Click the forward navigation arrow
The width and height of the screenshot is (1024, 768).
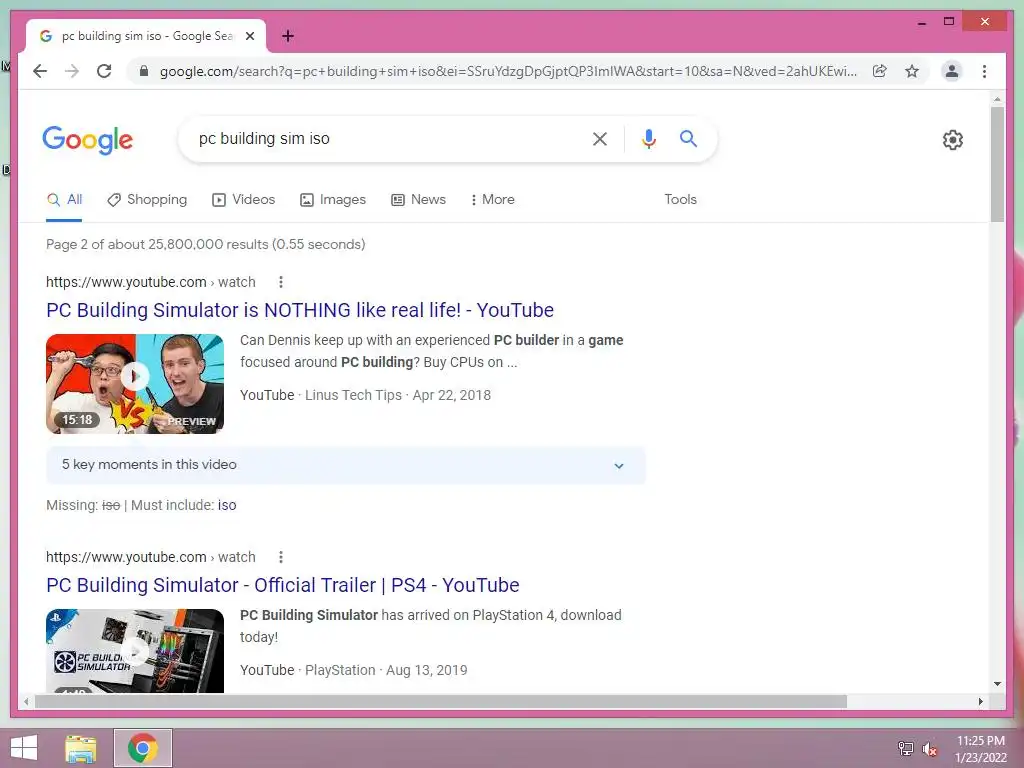[72, 71]
